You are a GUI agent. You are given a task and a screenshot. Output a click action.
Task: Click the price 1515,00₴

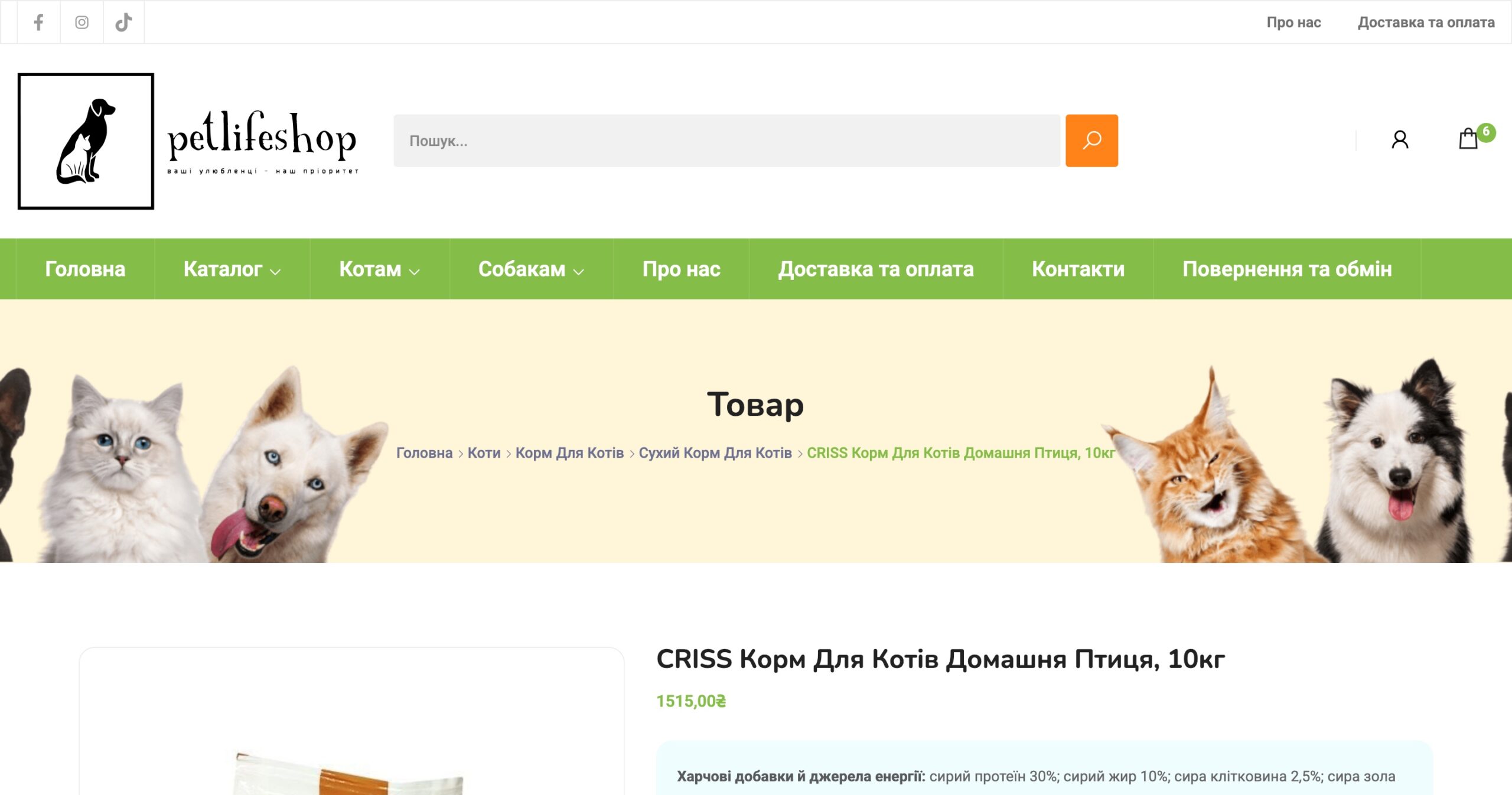click(x=691, y=701)
